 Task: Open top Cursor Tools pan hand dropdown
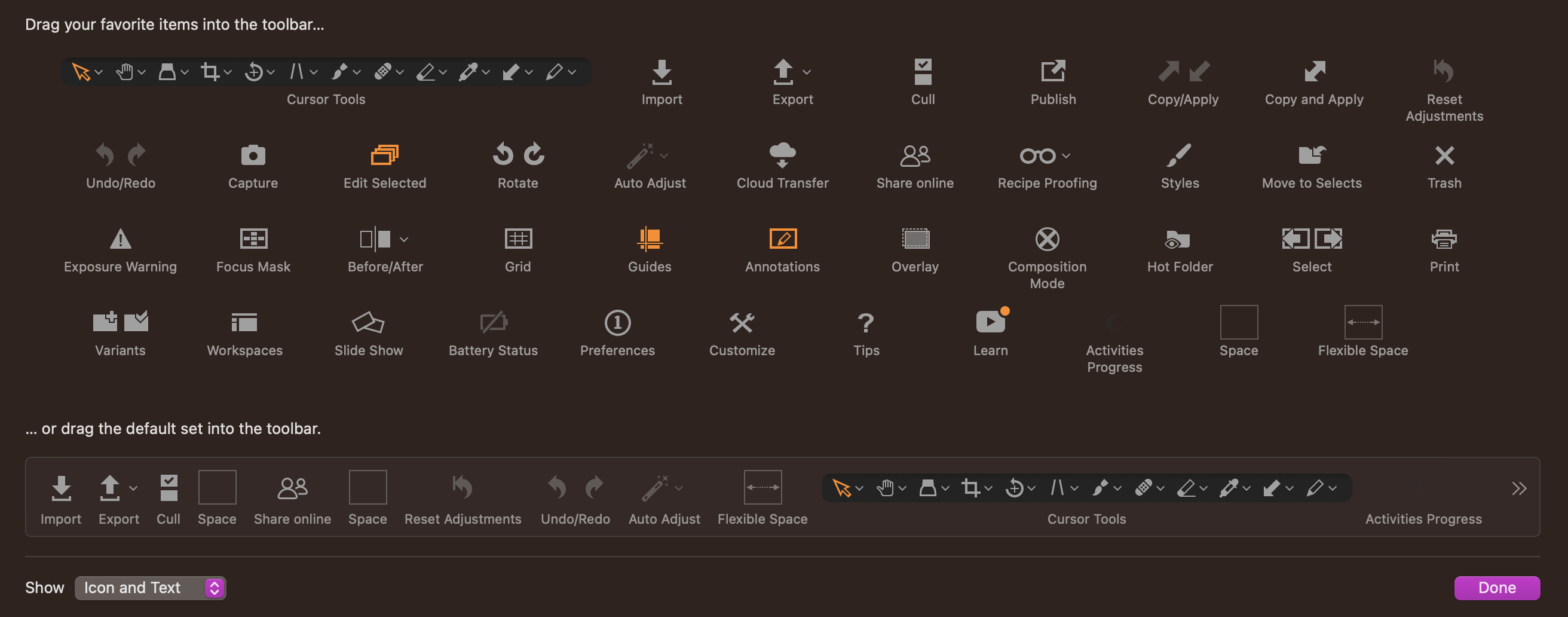(x=142, y=72)
